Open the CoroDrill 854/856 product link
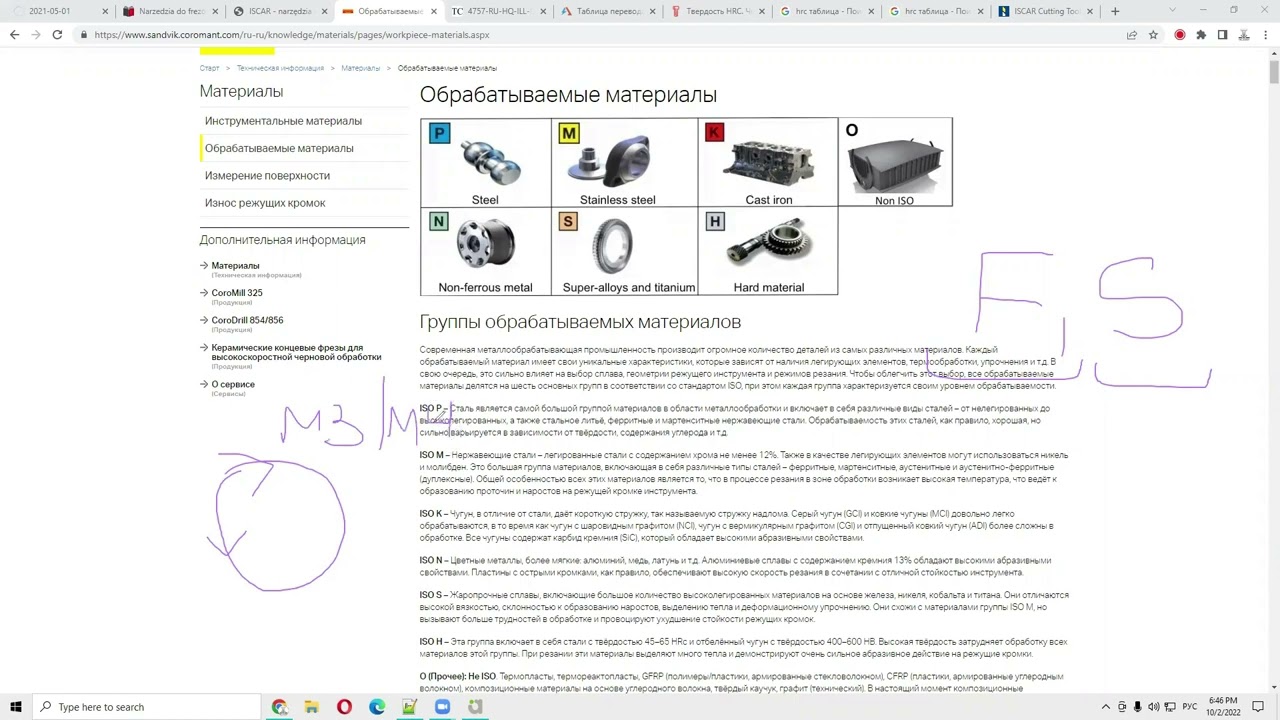The height and width of the screenshot is (720, 1280). [247, 320]
